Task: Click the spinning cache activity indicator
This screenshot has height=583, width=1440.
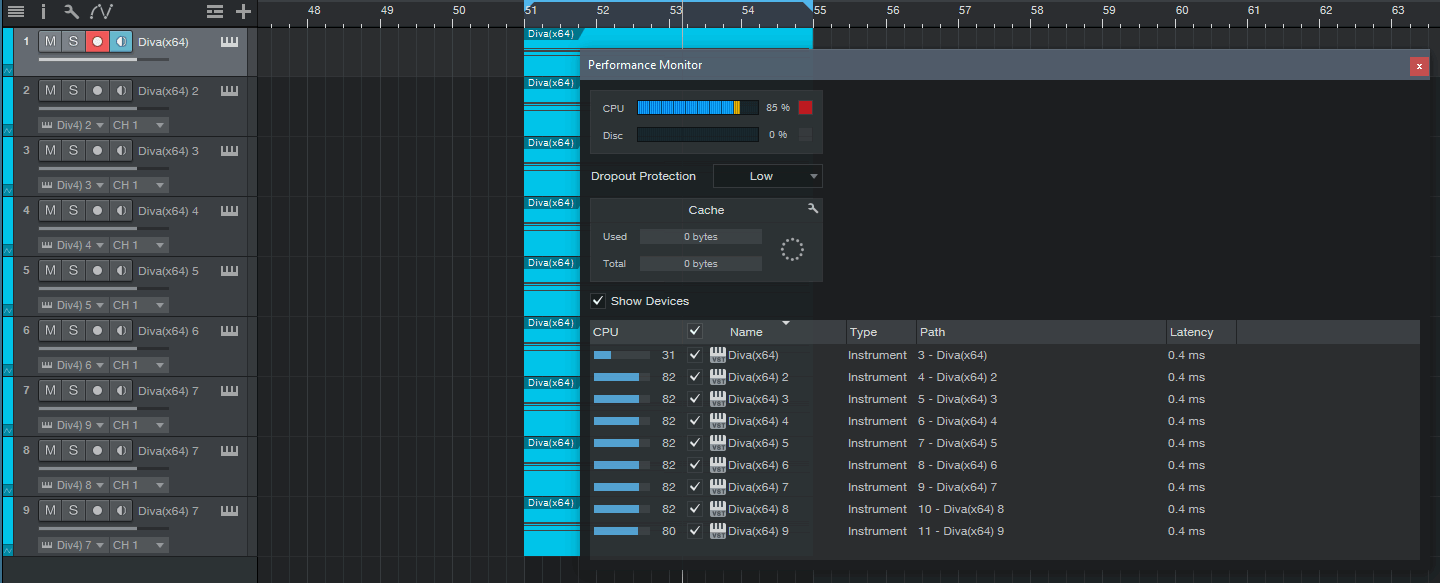Action: point(792,250)
